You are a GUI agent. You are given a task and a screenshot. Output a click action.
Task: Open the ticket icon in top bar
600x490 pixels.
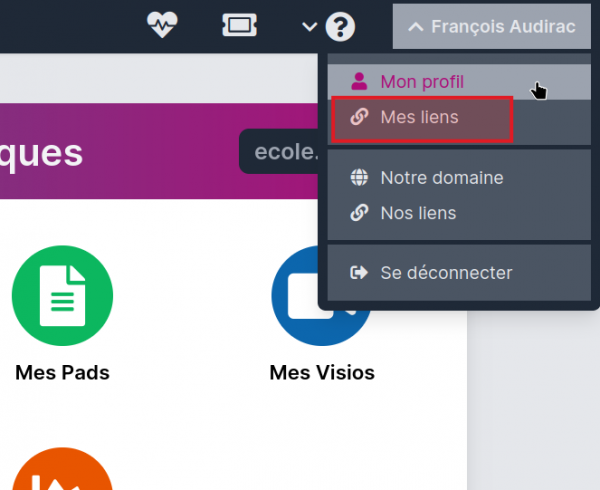click(240, 26)
